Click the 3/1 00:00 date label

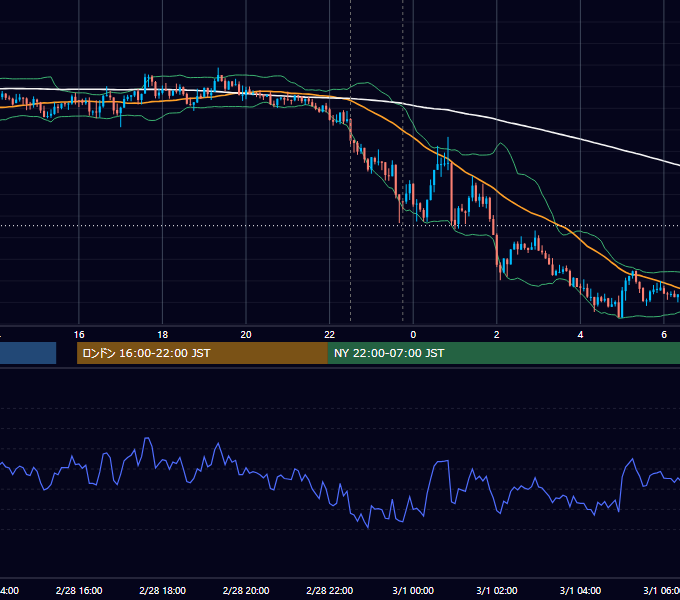[x=413, y=590]
